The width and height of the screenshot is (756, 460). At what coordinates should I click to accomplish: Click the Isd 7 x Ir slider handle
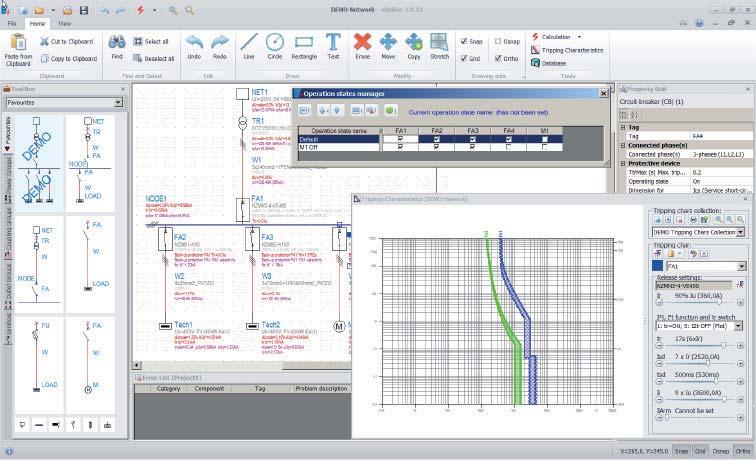pyautogui.click(x=708, y=363)
